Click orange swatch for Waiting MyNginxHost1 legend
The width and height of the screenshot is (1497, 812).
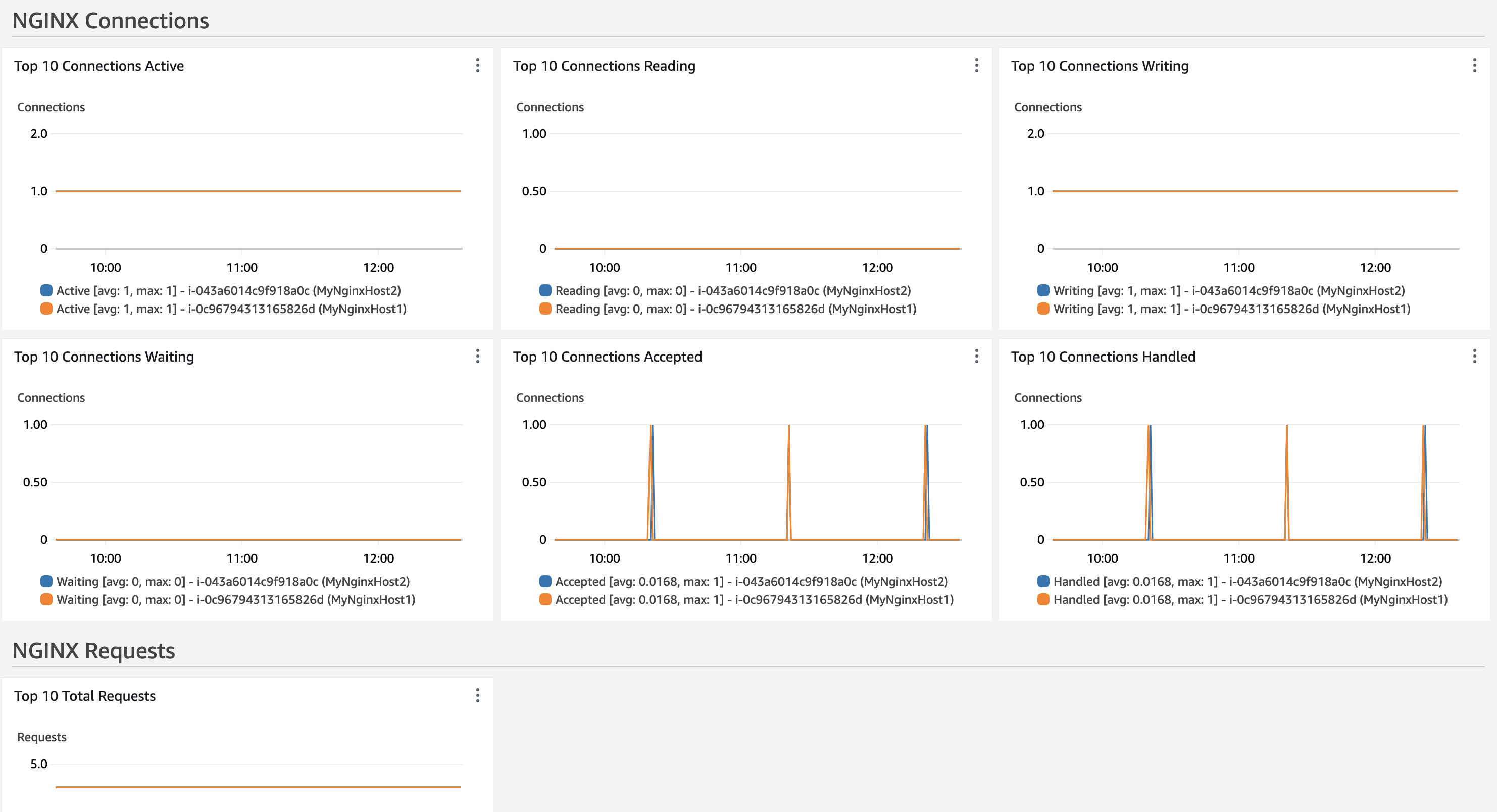[x=46, y=599]
